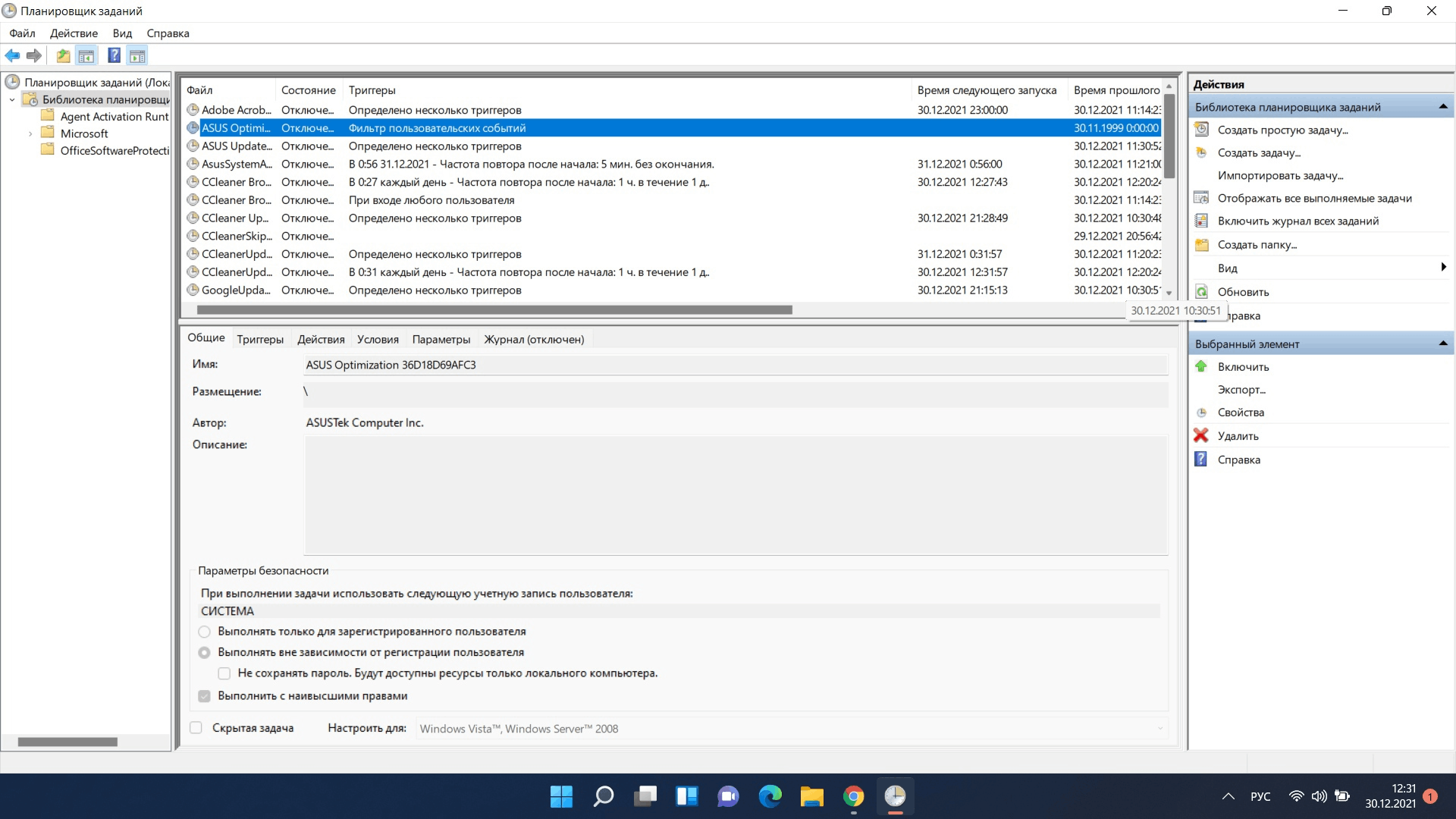Image resolution: width=1456 pixels, height=819 pixels.
Task: Open the Действие menu
Action: pyautogui.click(x=74, y=33)
